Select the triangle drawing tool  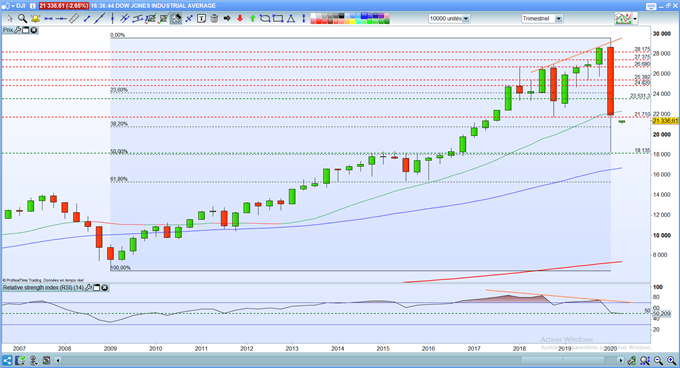pyautogui.click(x=290, y=19)
